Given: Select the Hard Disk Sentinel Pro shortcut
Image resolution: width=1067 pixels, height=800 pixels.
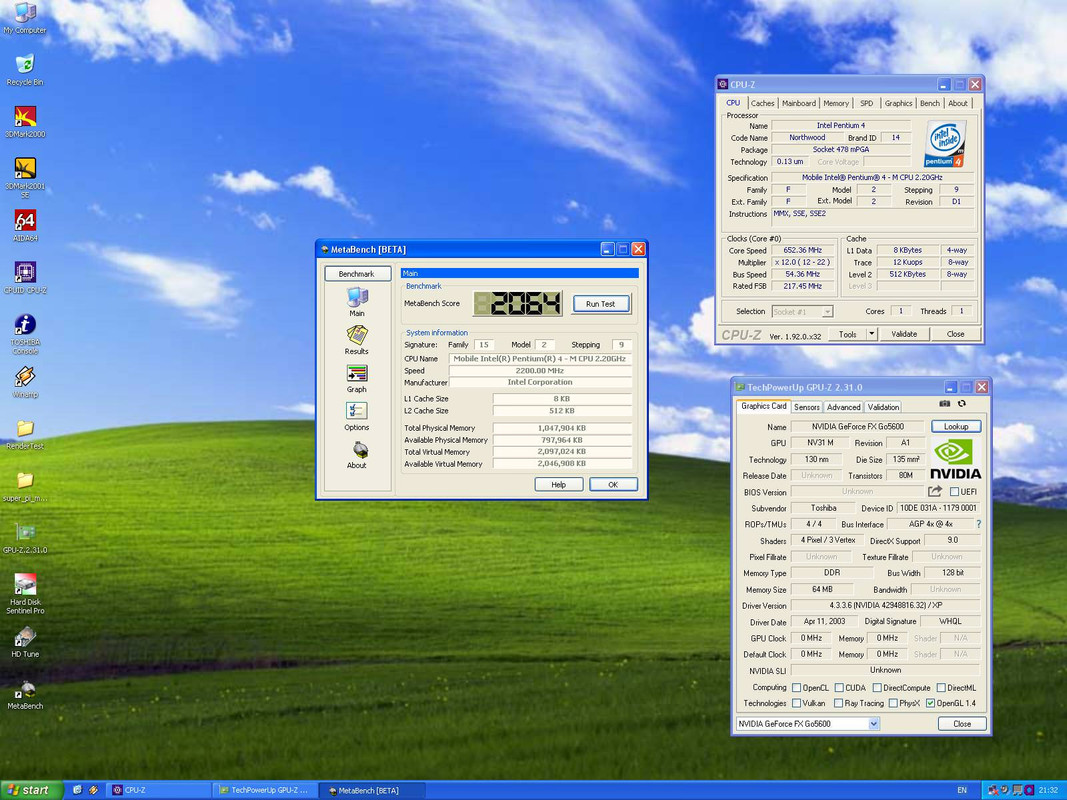Looking at the screenshot, I should 25,594.
